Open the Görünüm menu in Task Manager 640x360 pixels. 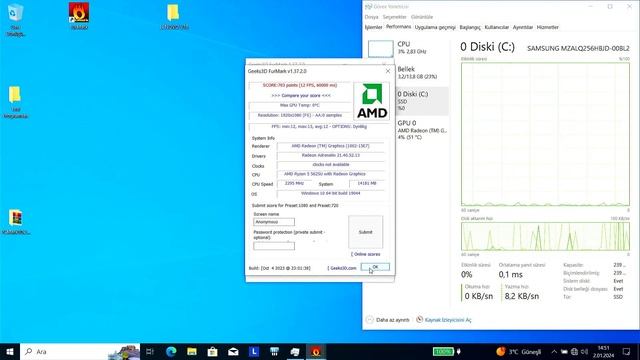click(422, 17)
